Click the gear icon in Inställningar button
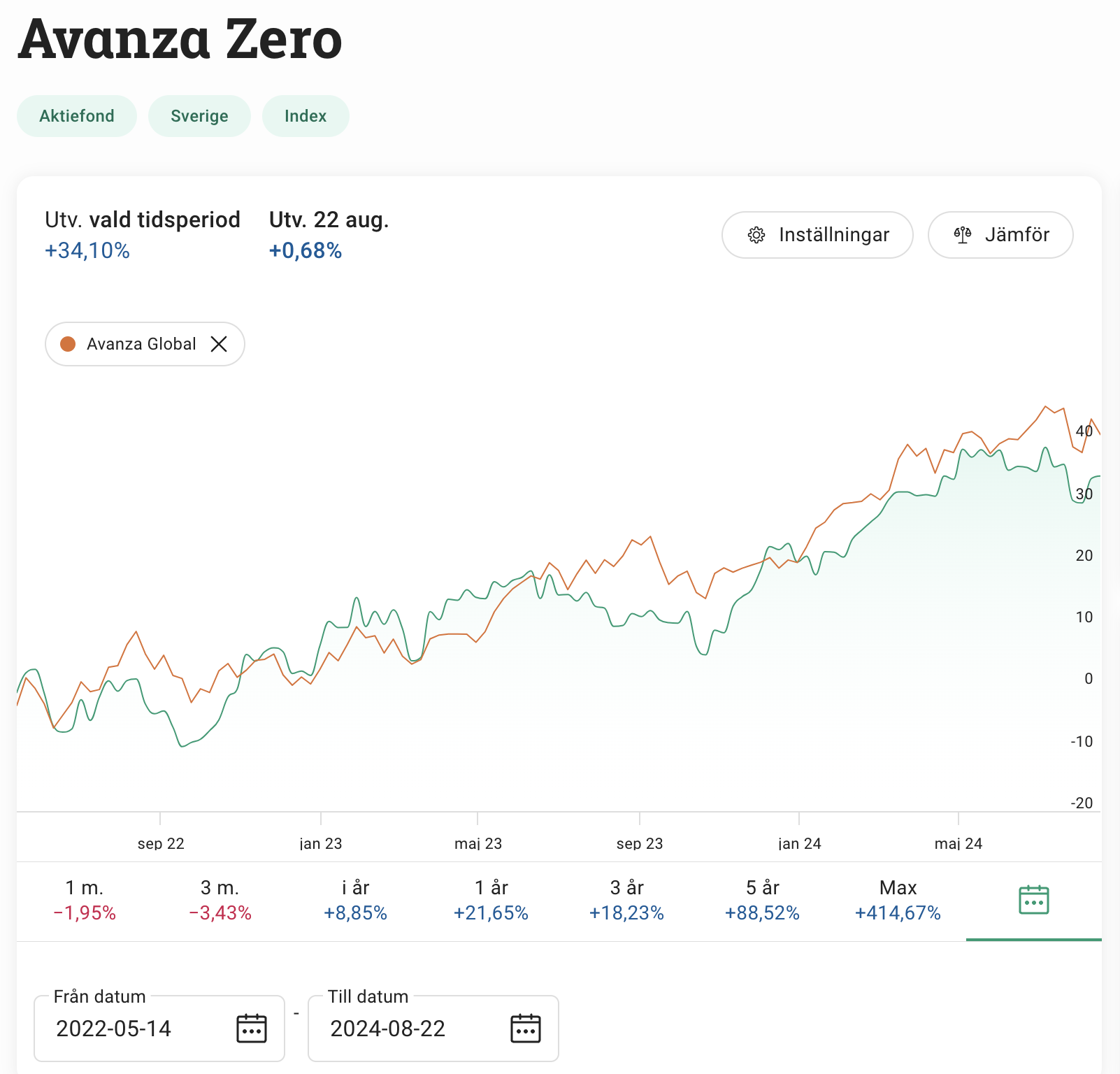 [x=756, y=235]
